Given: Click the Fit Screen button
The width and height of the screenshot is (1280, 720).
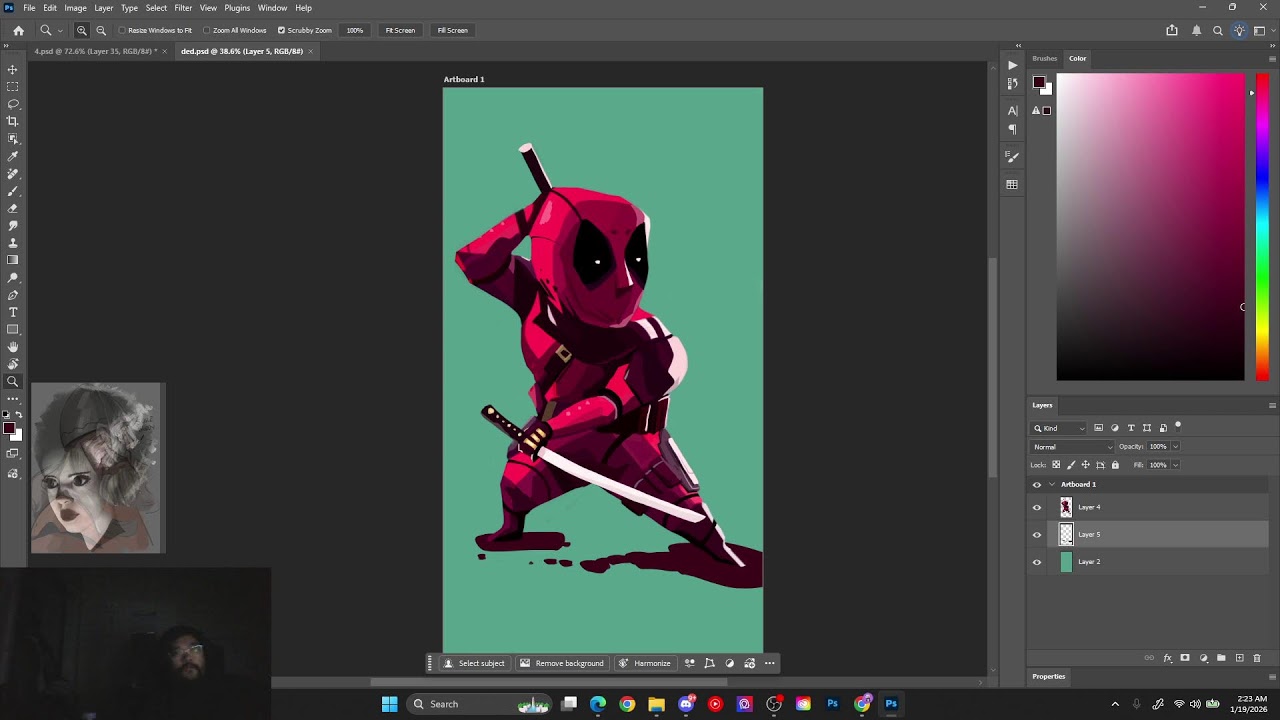Looking at the screenshot, I should click(x=400, y=30).
